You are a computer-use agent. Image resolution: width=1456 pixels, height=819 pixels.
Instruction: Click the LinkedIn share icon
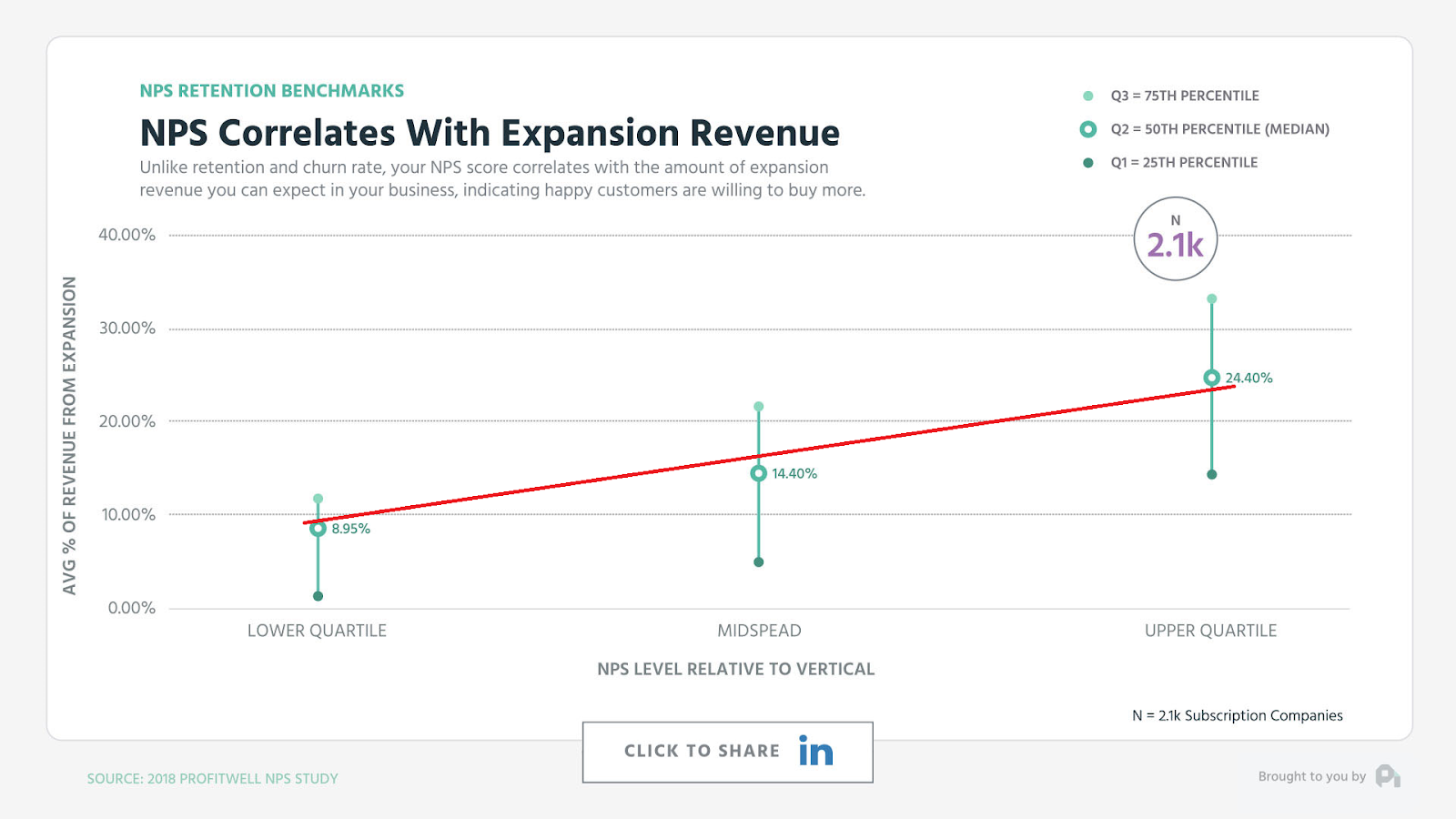(x=815, y=752)
